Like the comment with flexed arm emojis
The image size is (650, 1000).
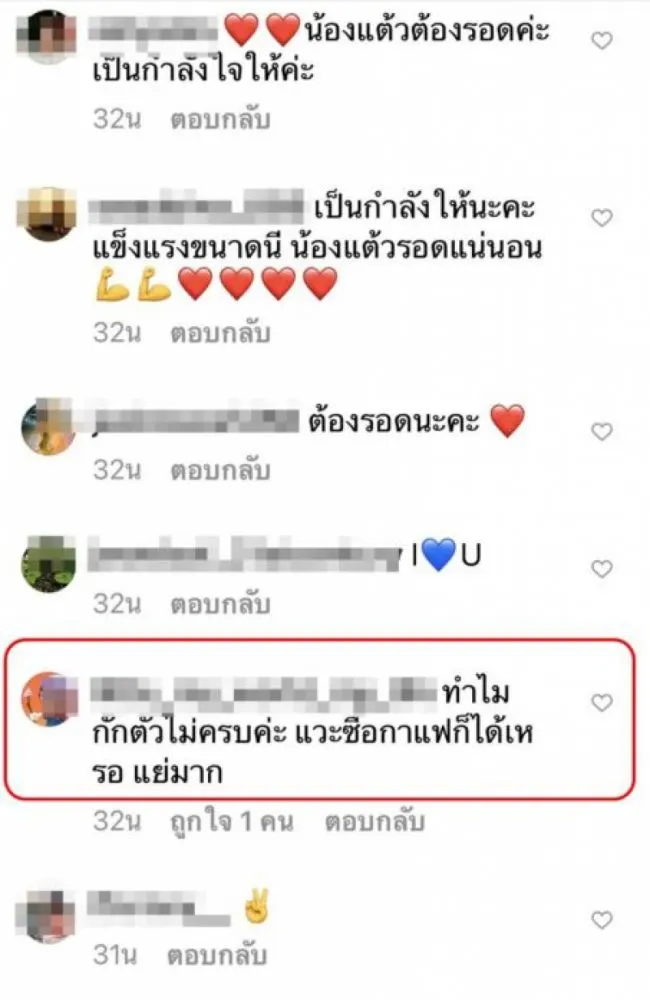(602, 217)
